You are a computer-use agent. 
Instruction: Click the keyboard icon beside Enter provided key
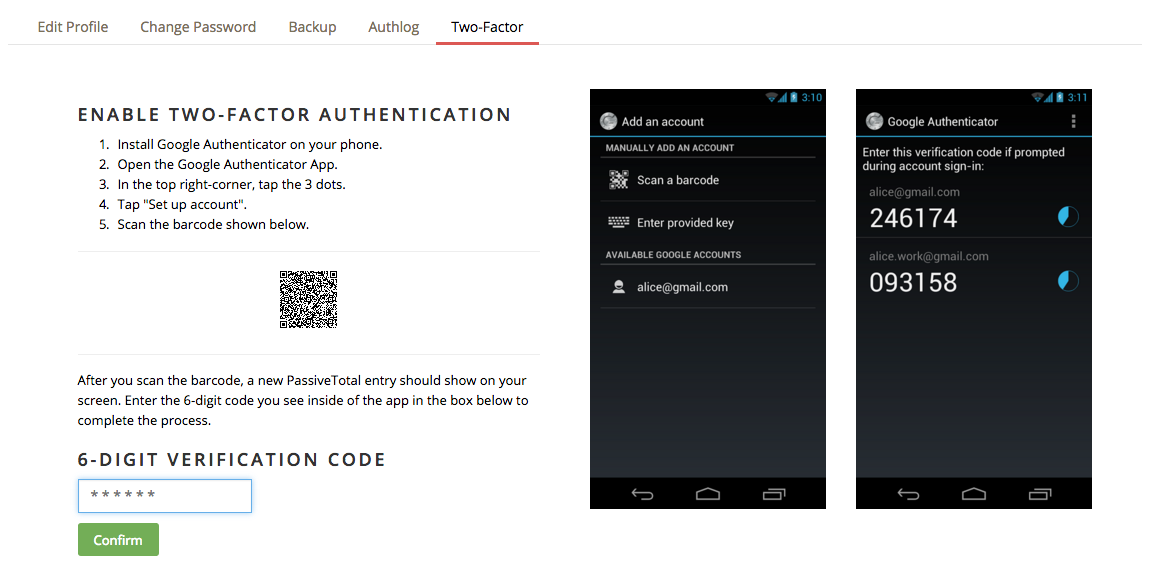click(x=618, y=222)
